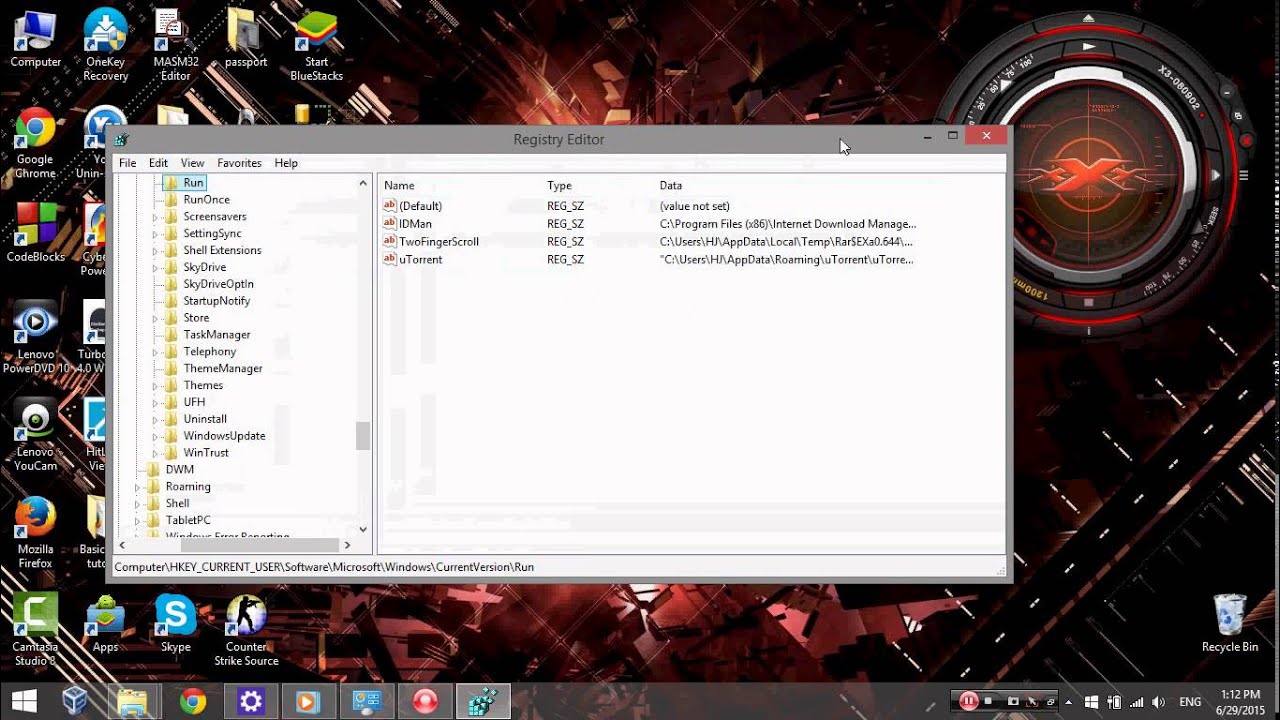This screenshot has width=1280, height=720.
Task: Select the Skype desktop icon
Action: click(175, 624)
